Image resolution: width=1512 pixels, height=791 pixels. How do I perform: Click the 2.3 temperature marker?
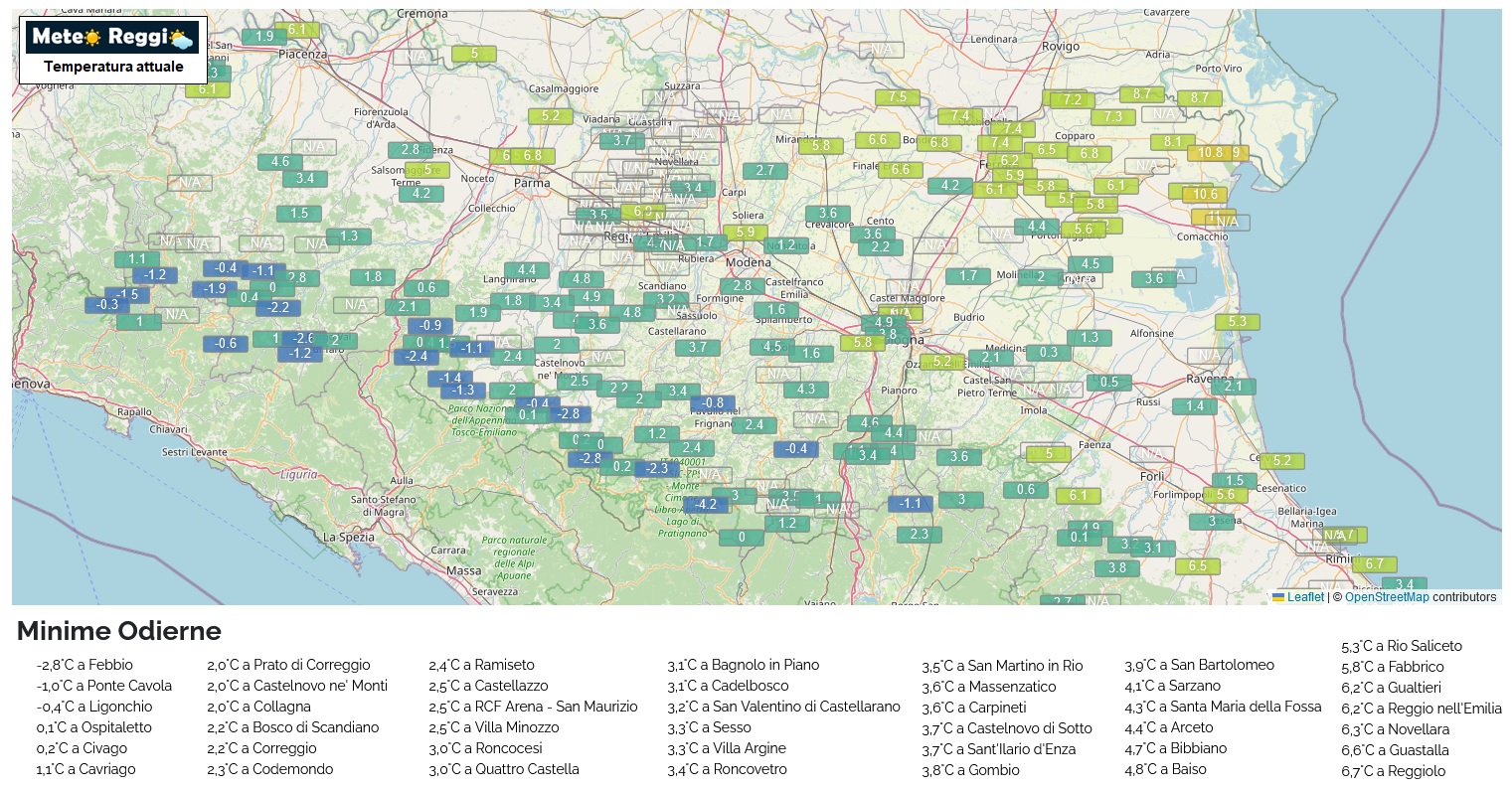tap(919, 535)
